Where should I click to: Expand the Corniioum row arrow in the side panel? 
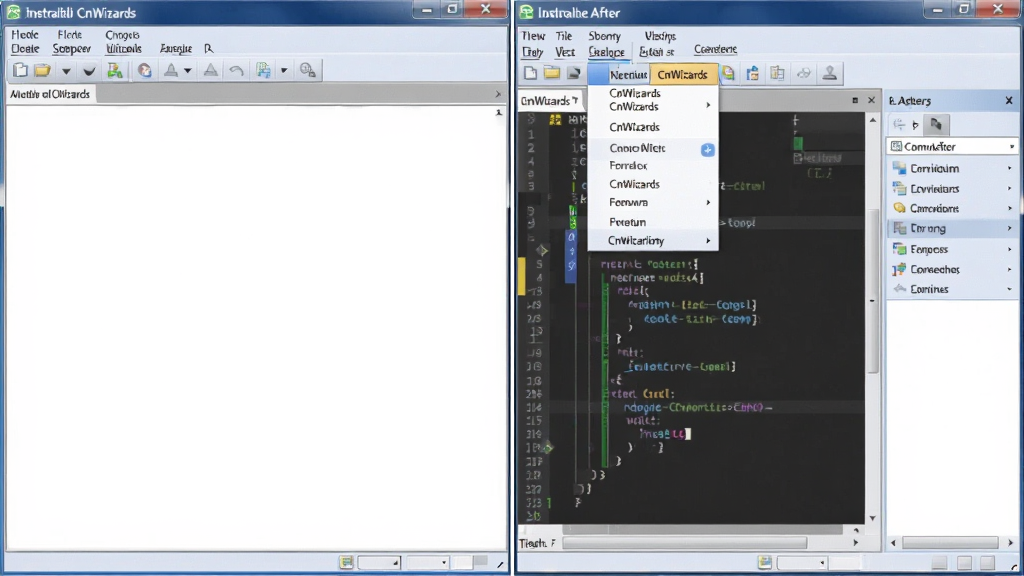coord(1010,168)
